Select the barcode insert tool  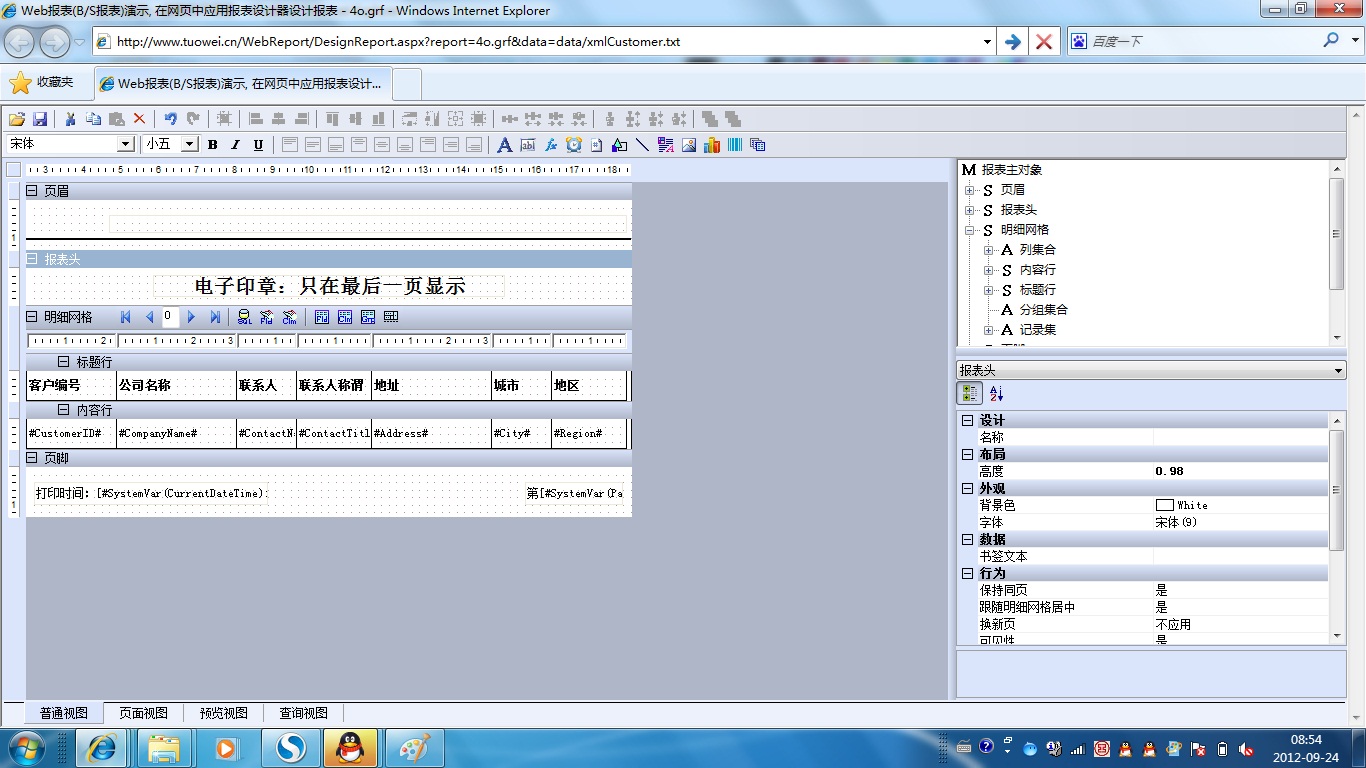[735, 145]
